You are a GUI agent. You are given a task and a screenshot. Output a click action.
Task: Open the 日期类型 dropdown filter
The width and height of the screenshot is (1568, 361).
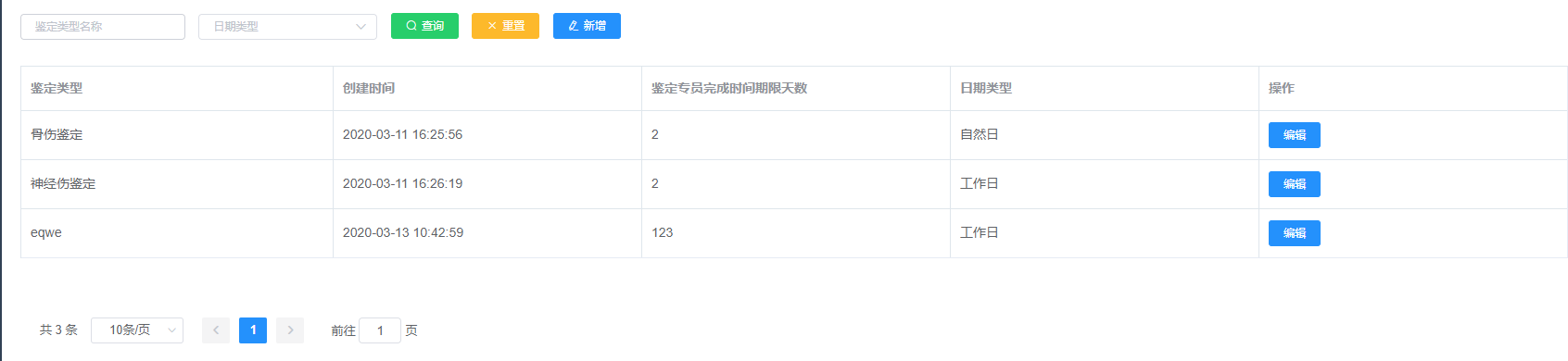coord(287,27)
